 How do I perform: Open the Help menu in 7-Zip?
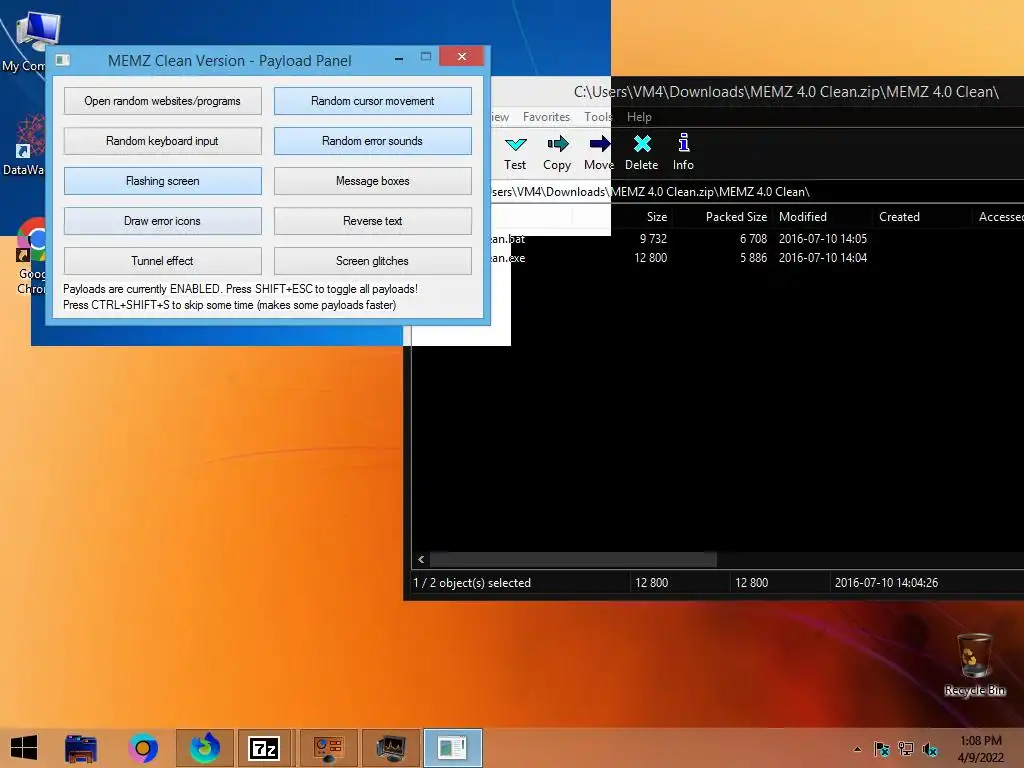pos(639,117)
